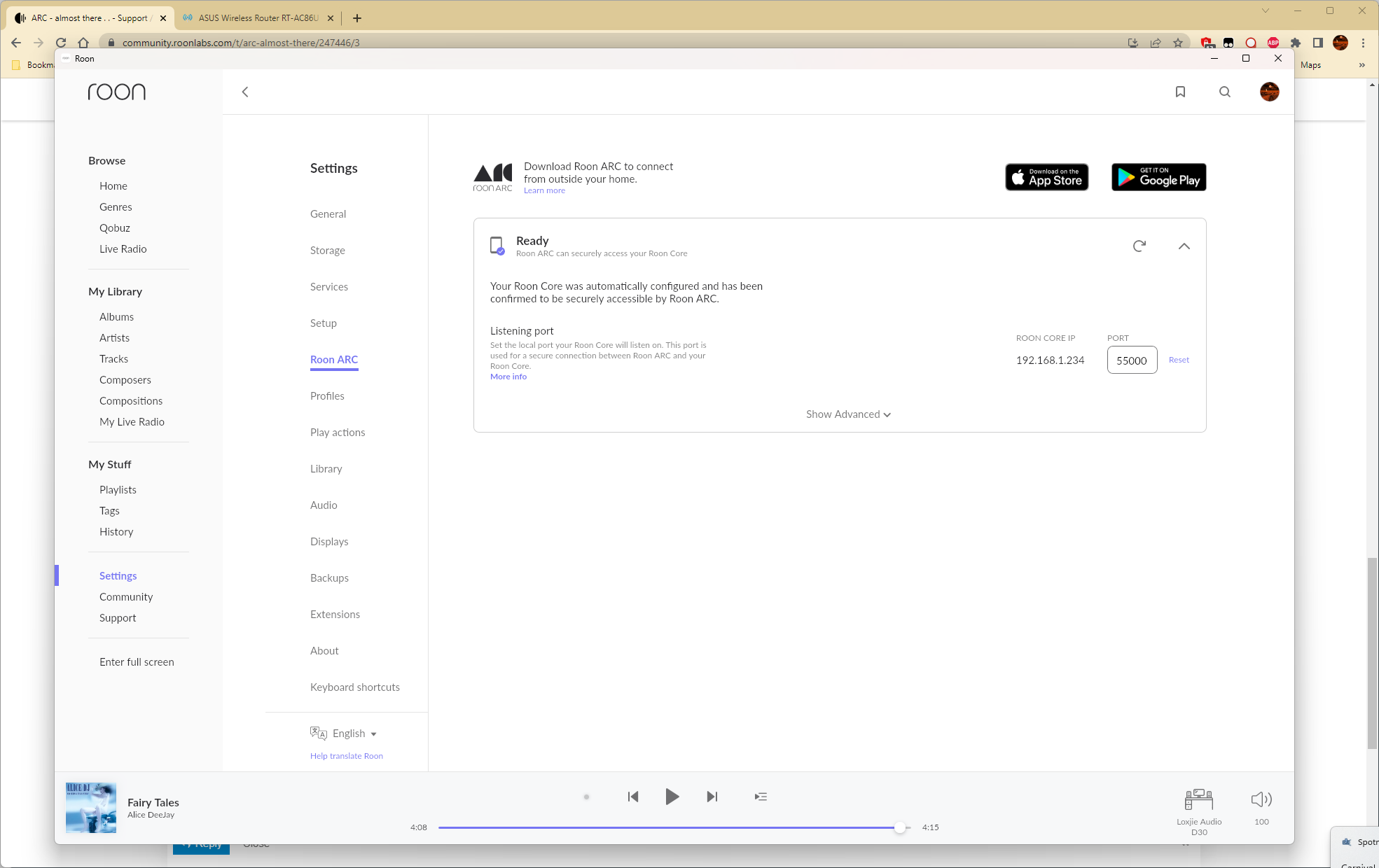The image size is (1379, 868).
Task: Click Enter full screen
Action: 137,662
